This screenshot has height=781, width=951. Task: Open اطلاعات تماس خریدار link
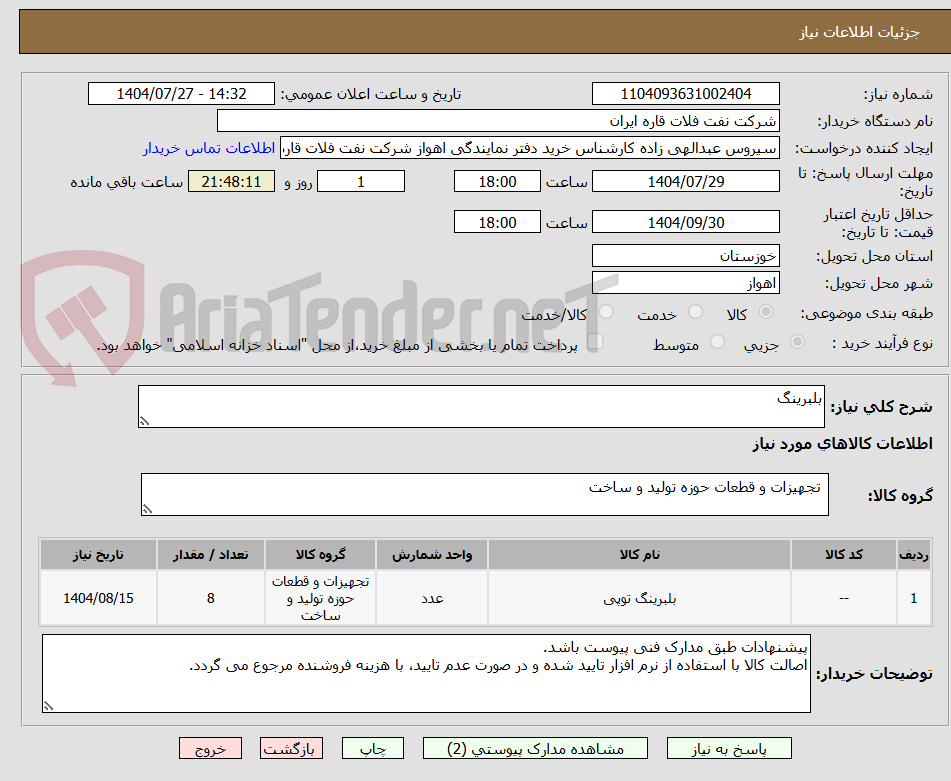point(209,148)
